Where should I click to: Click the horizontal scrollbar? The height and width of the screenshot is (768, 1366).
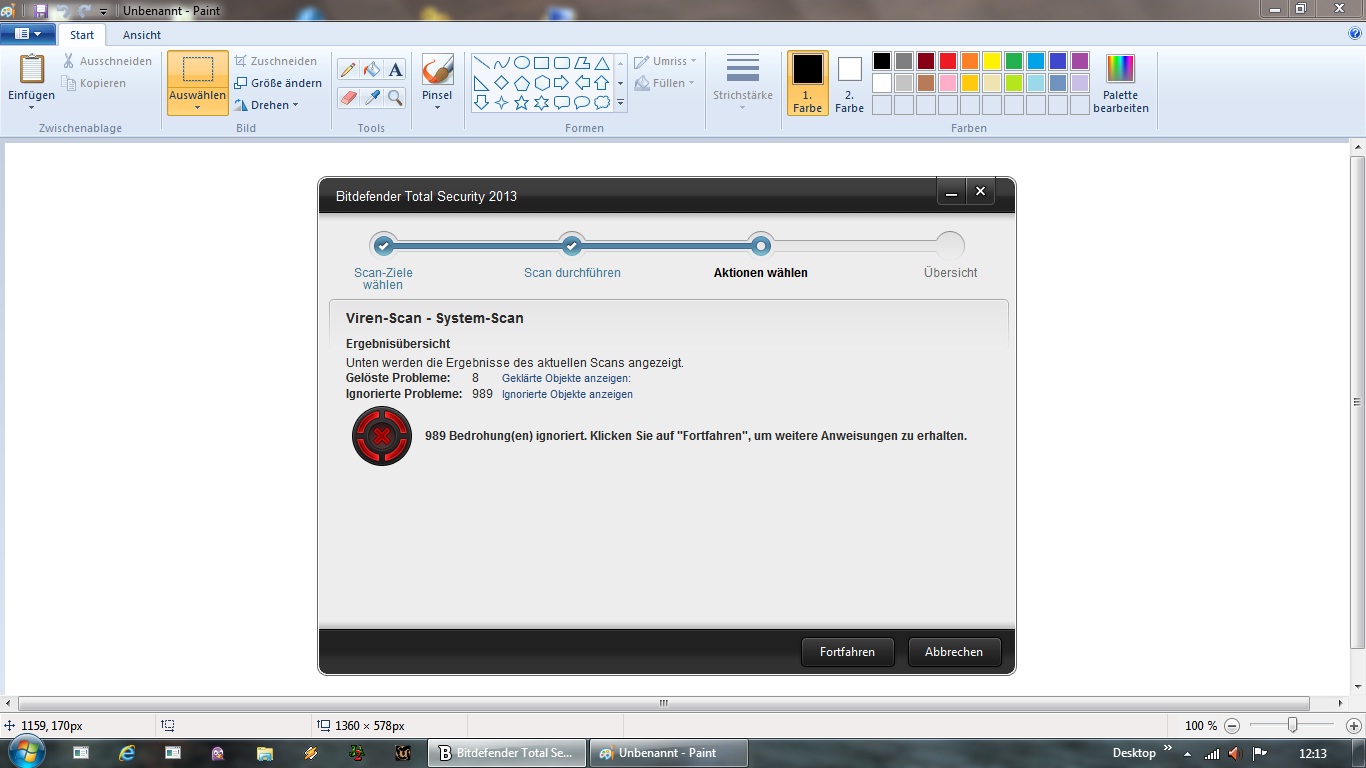point(664,703)
